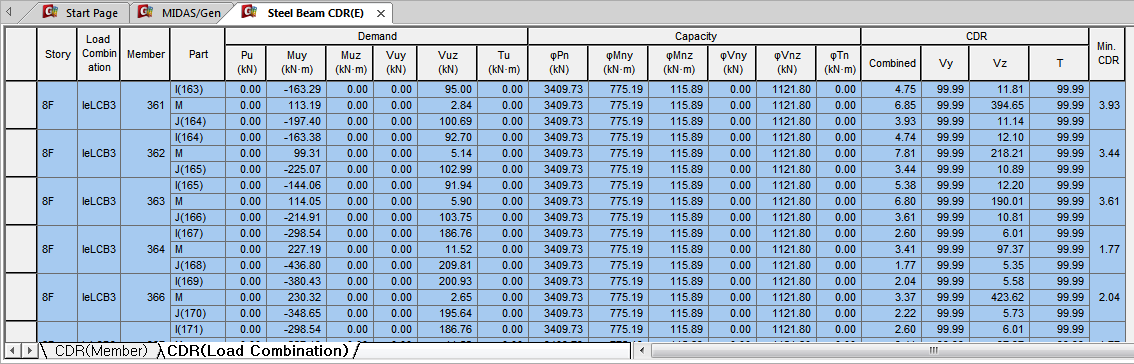Click sheet tab scroll right arrow
The image size is (1134, 364).
point(29,351)
